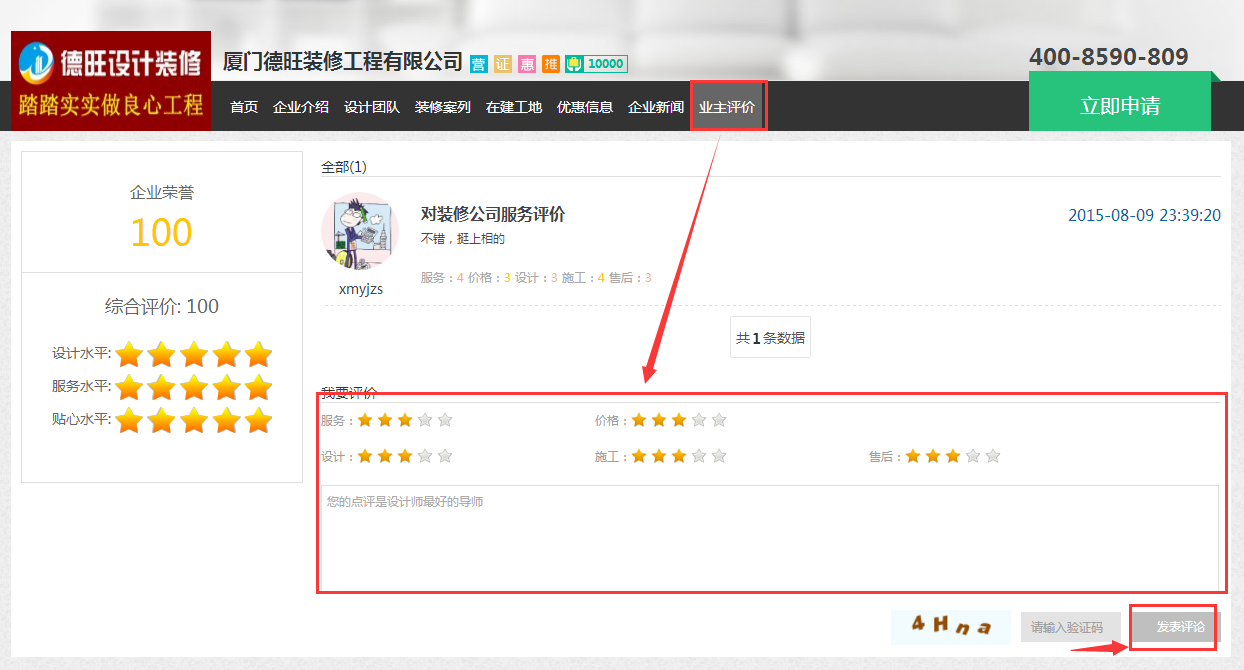
Task: Go to 装修案列 in navigation
Action: [442, 107]
